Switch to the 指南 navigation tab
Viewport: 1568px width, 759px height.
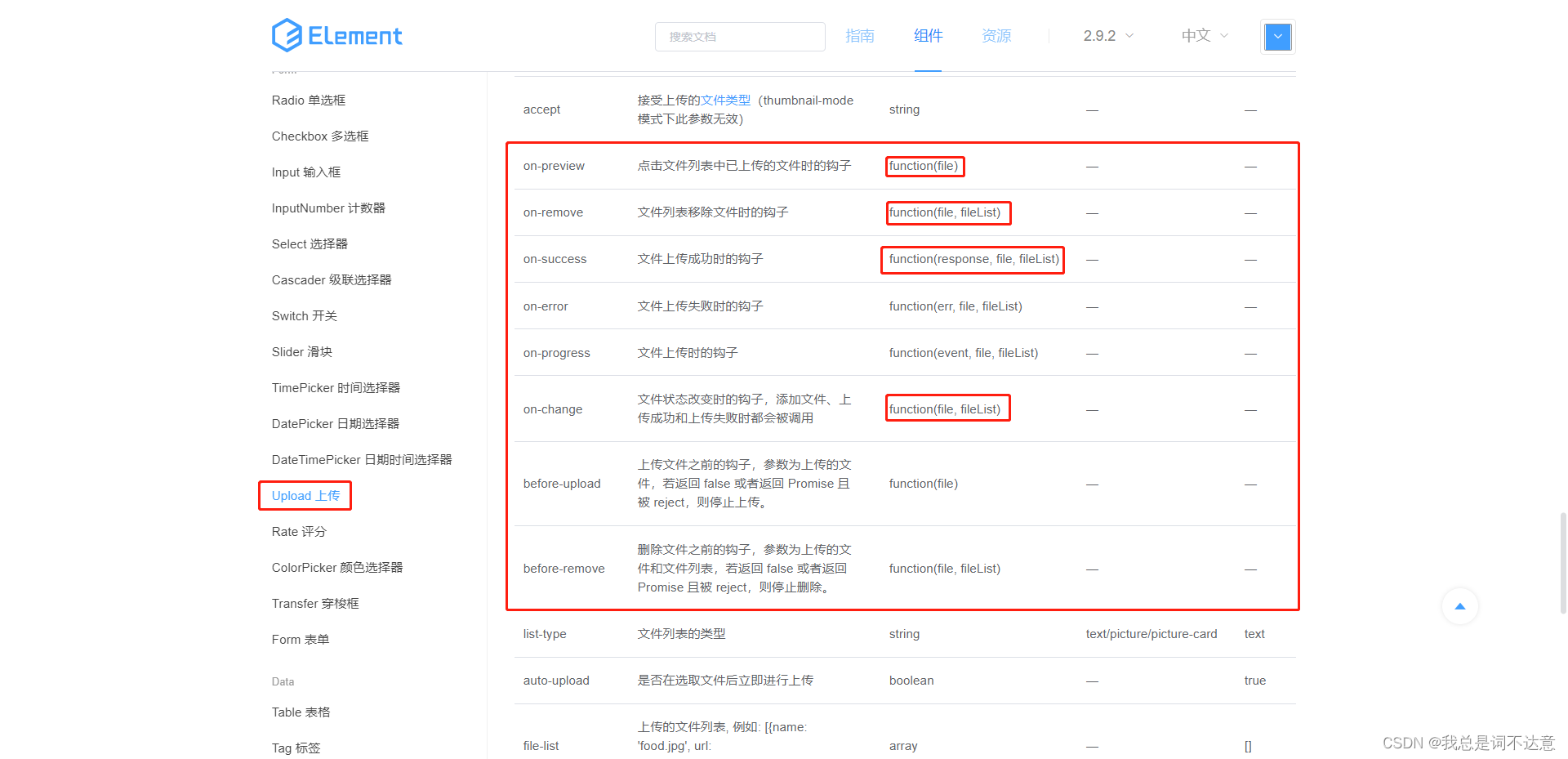coord(860,36)
